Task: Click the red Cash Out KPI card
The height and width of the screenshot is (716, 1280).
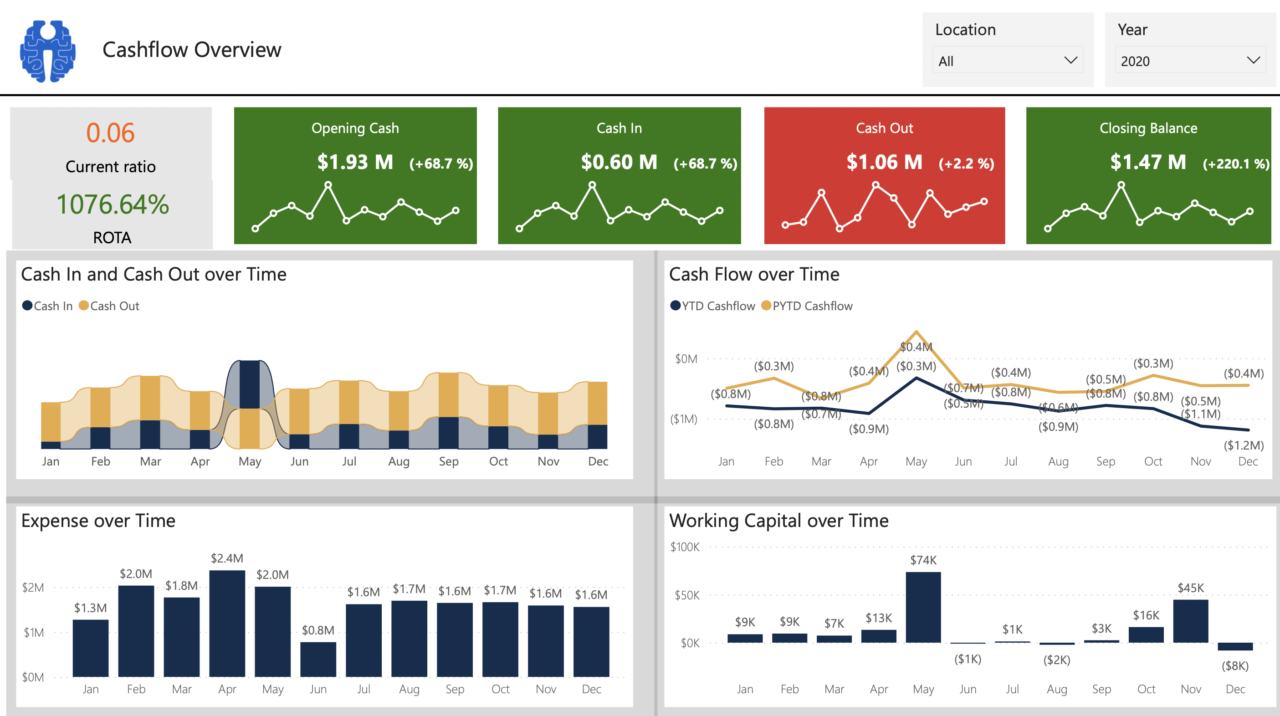Action: (x=884, y=175)
